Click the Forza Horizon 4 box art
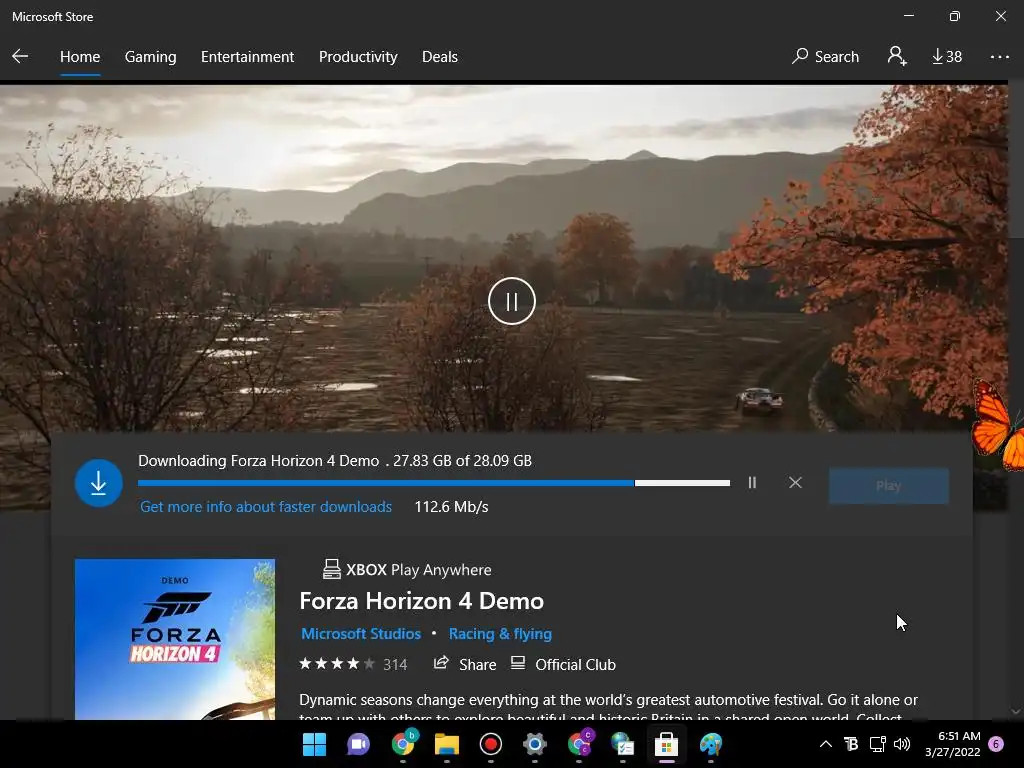Screen dimensions: 1024x768 point(175,639)
